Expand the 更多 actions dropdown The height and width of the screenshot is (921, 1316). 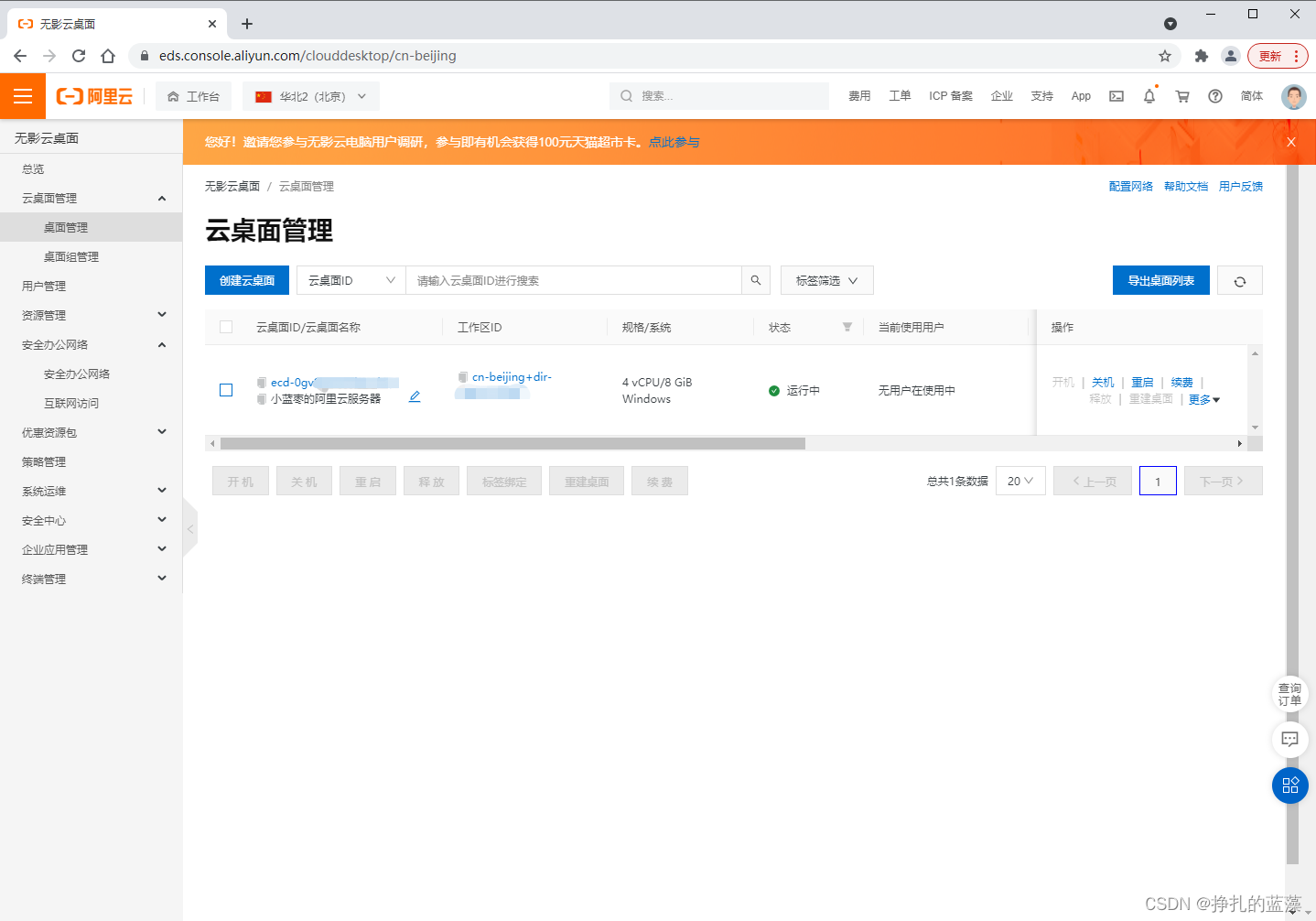pyautogui.click(x=1204, y=399)
